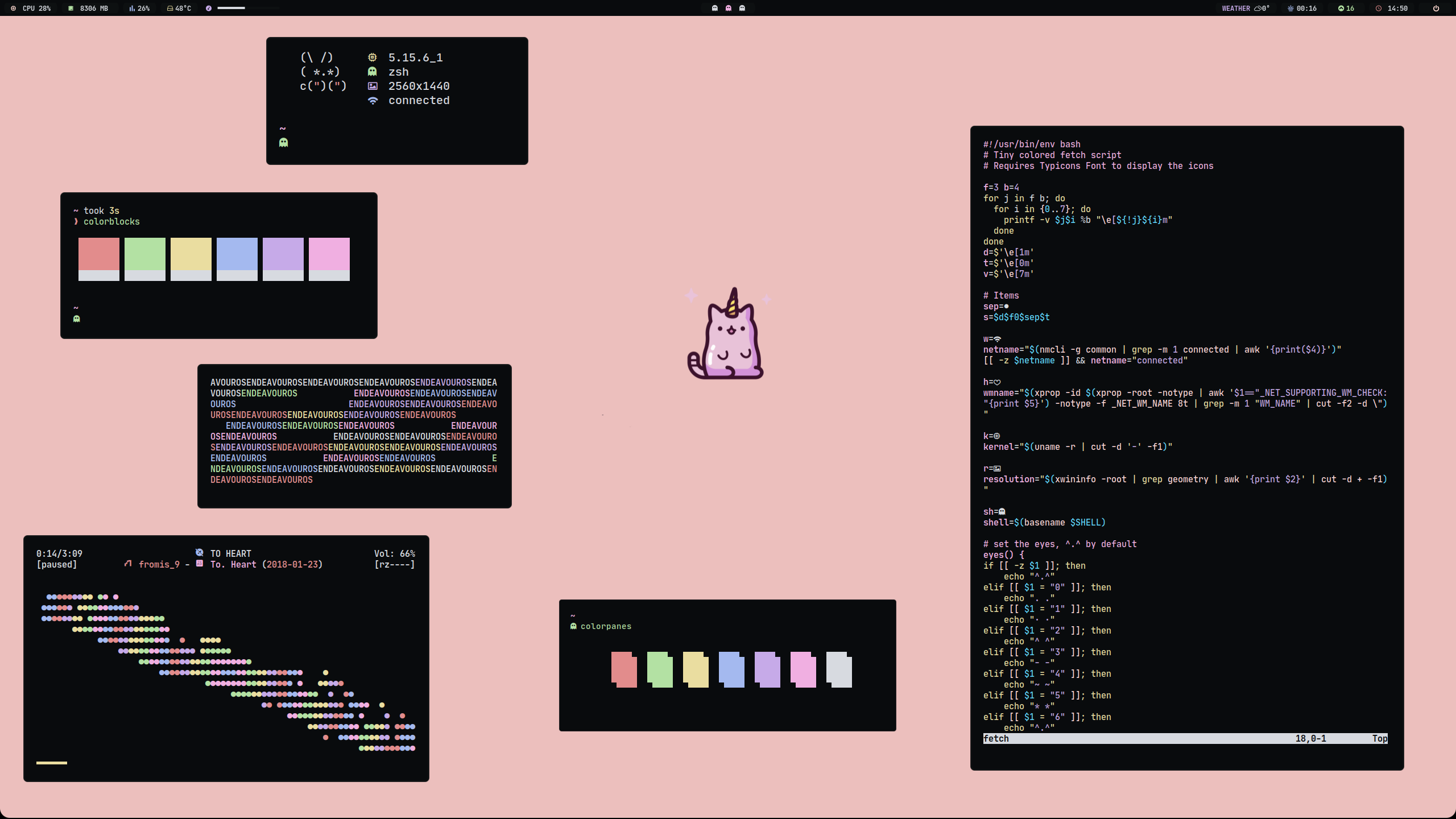Click the 'colorblocks' command text
This screenshot has width=1456, height=819.
tap(111, 221)
